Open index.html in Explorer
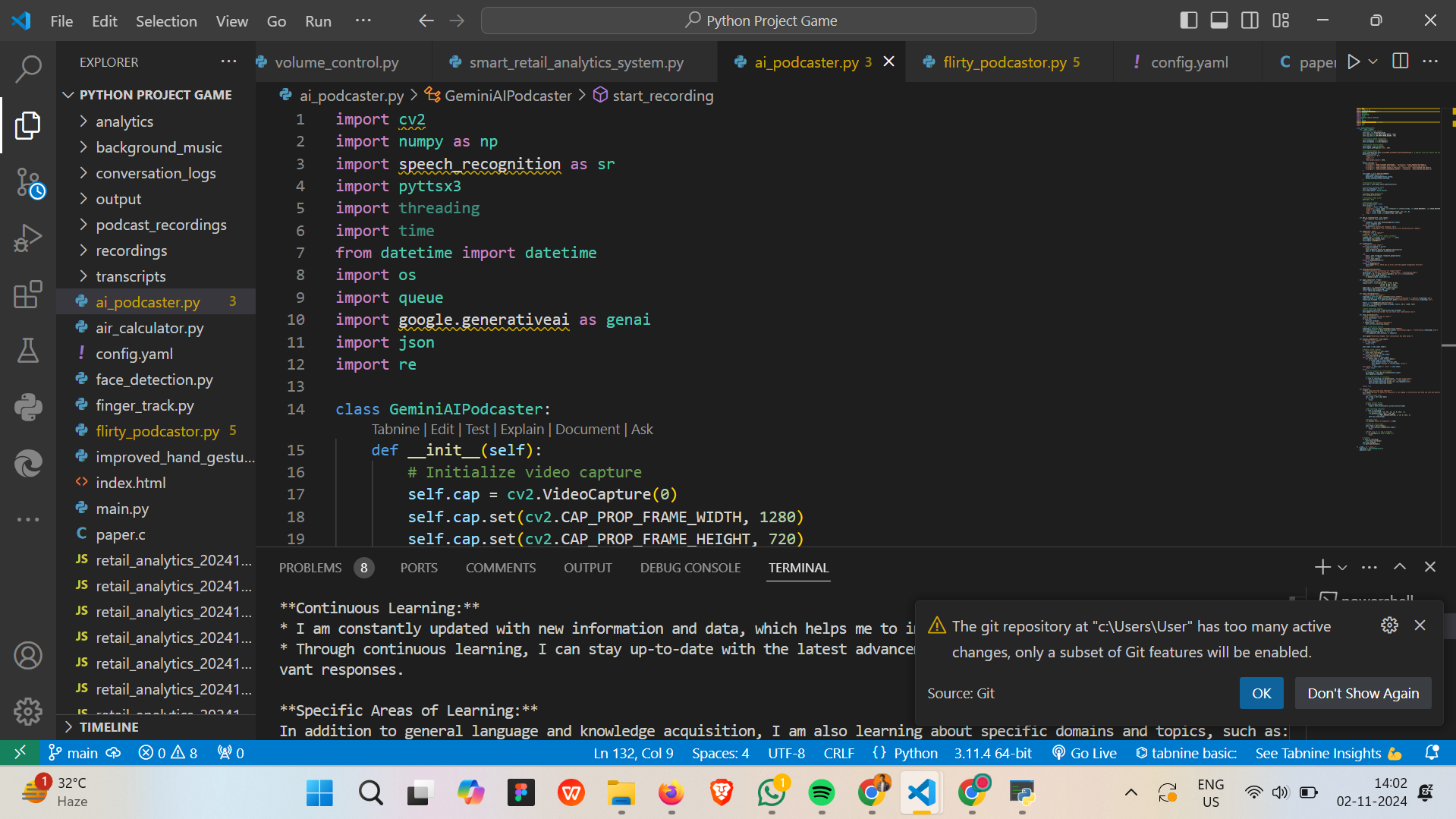This screenshot has width=1456, height=819. tap(156, 483)
